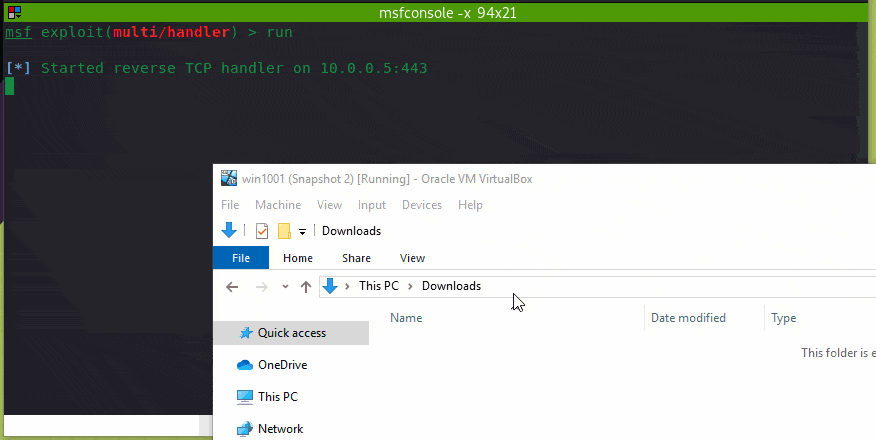Screen dimensions: 876x440
Task: Open the VirtualBox Help menu
Action: (470, 205)
